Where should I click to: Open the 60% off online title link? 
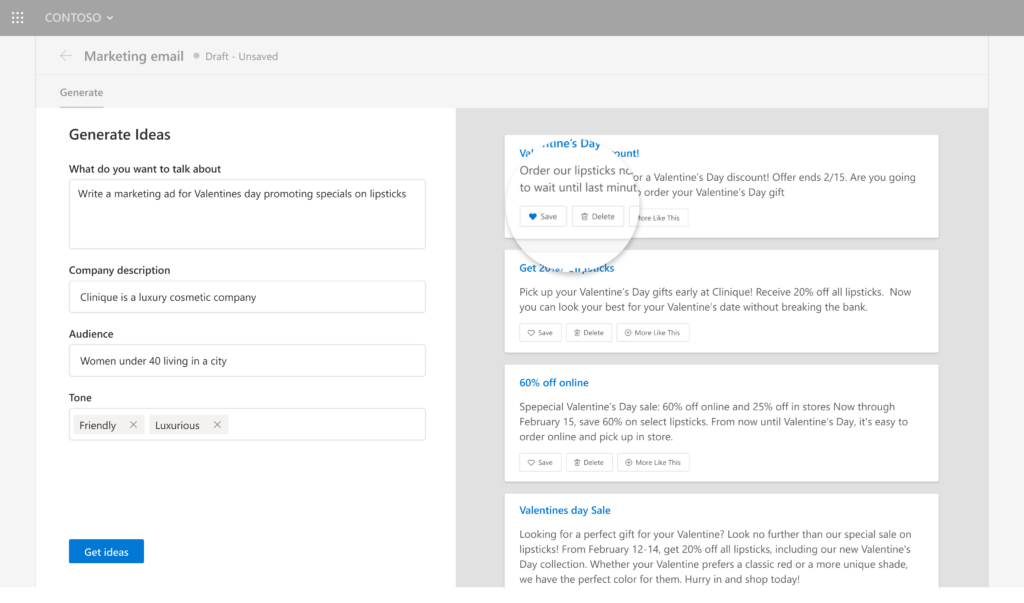tap(554, 383)
